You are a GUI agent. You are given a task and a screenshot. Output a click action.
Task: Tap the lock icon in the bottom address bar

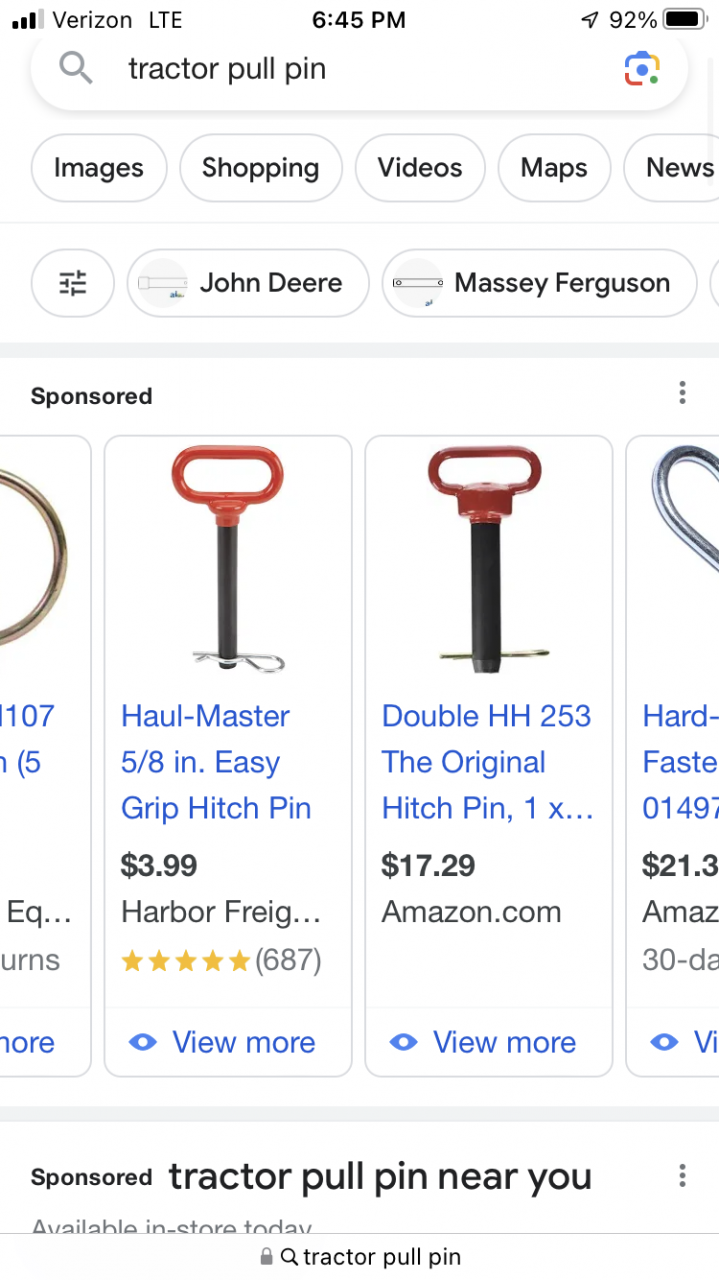pyautogui.click(x=266, y=1257)
